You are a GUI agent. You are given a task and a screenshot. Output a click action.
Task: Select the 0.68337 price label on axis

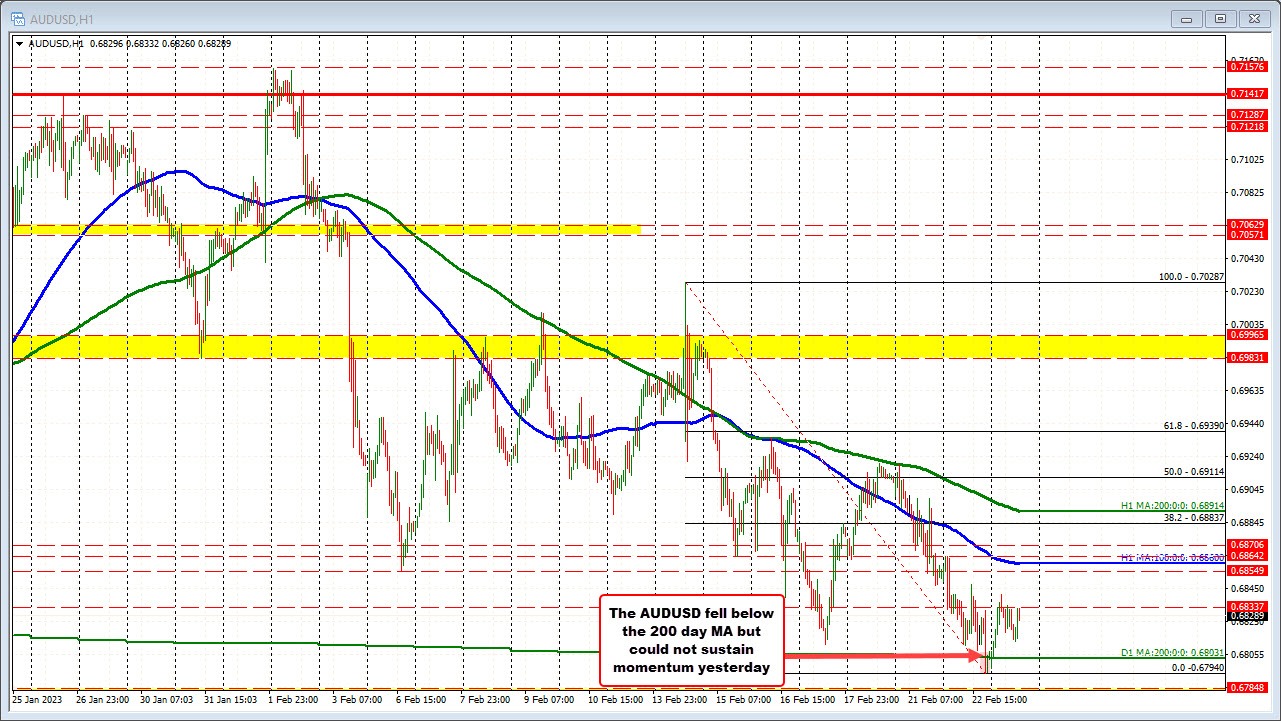tap(1247, 606)
